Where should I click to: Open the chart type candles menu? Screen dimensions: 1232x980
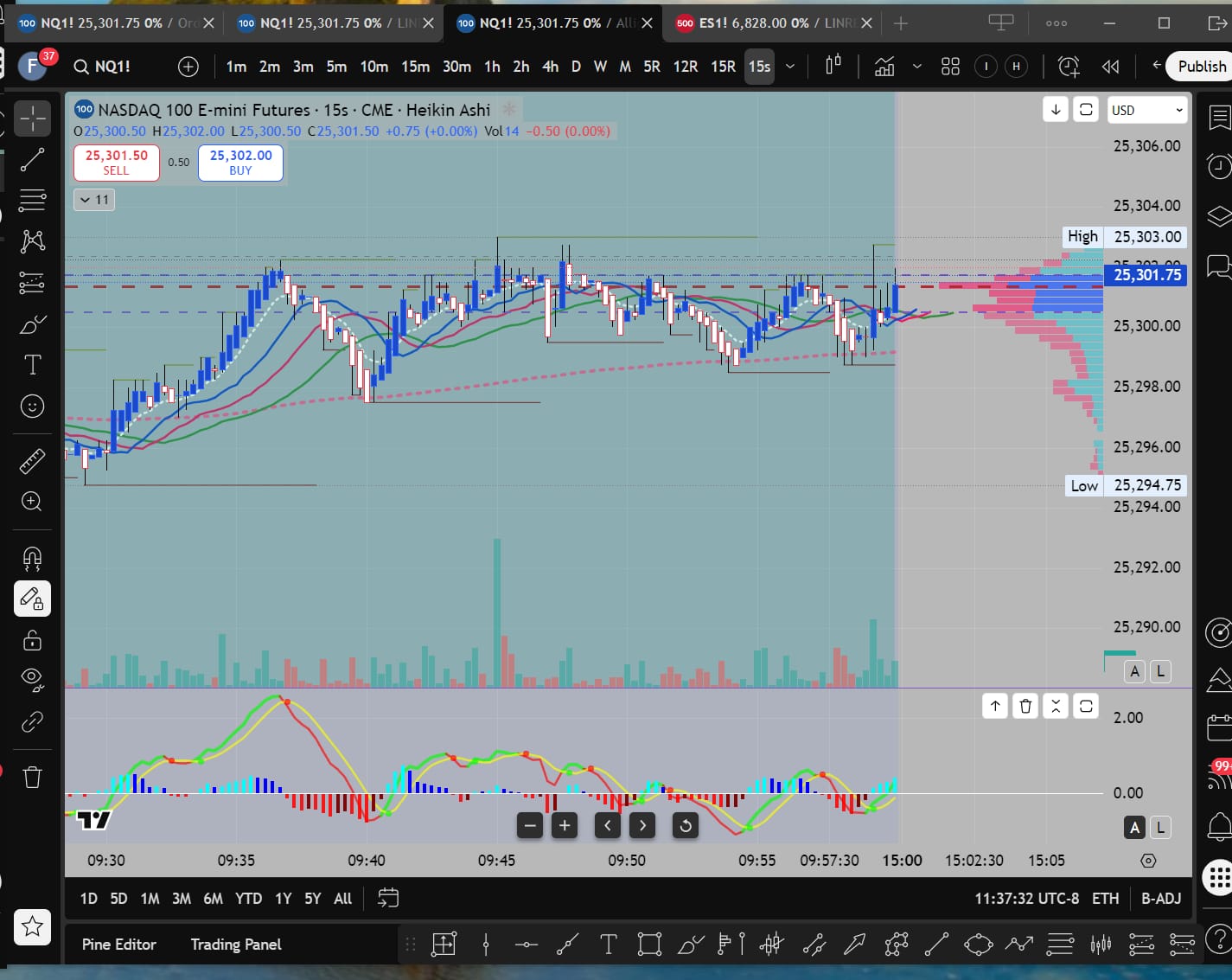point(833,66)
